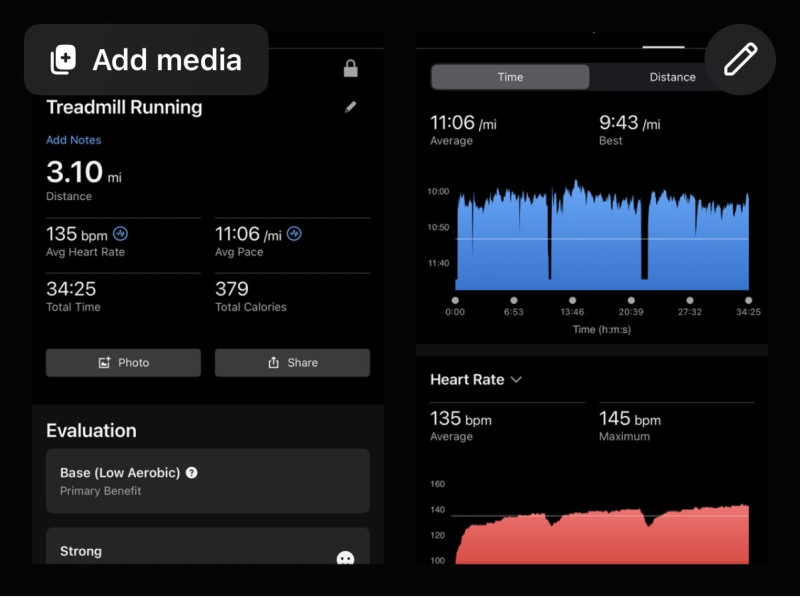Select the 27:32 marker on pace timeline

(x=689, y=300)
